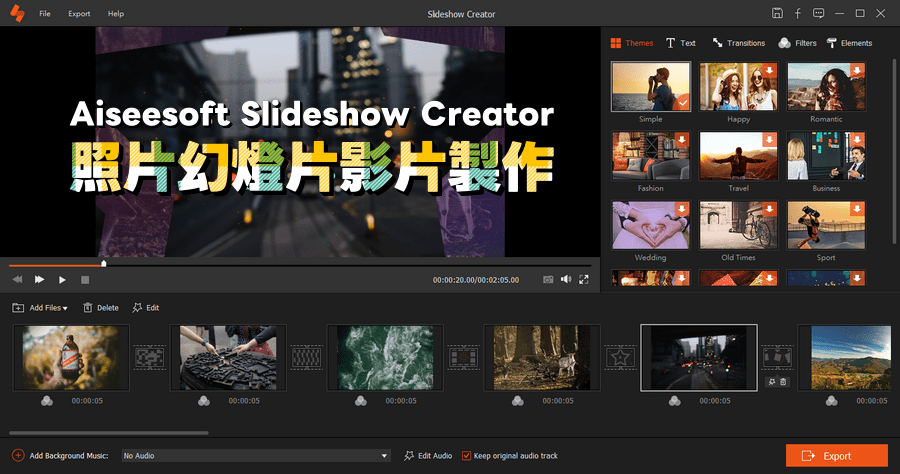Screen dimensions: 900x474
Task: Expand the background music No Audio dropdown
Action: tap(256, 456)
